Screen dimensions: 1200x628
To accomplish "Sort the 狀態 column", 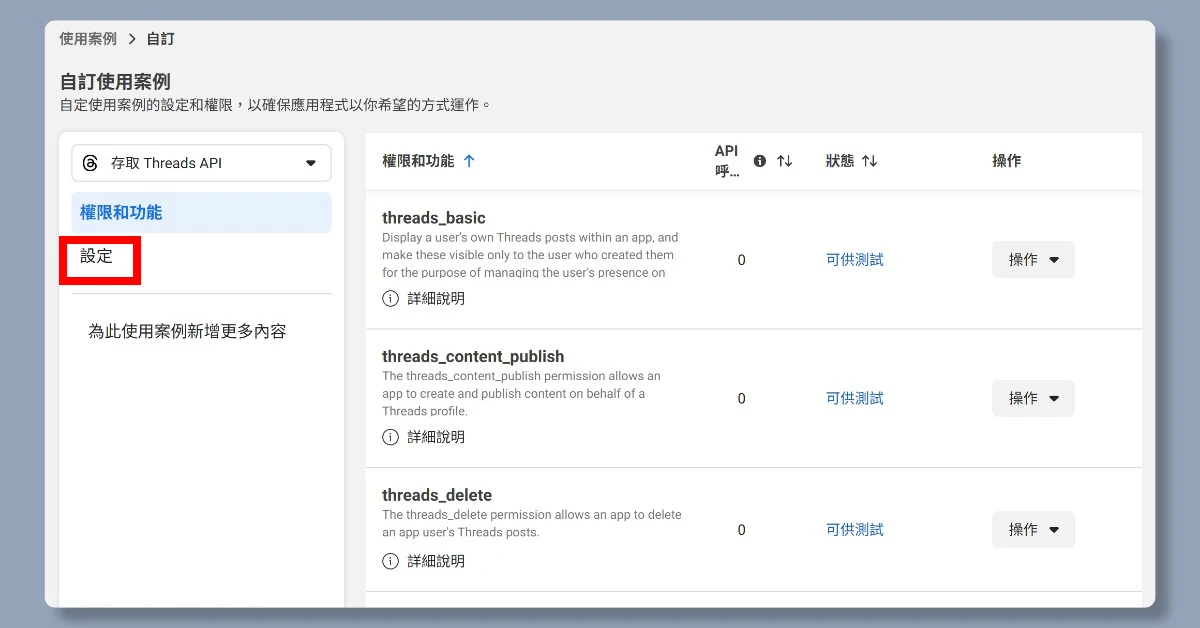I will coord(869,161).
